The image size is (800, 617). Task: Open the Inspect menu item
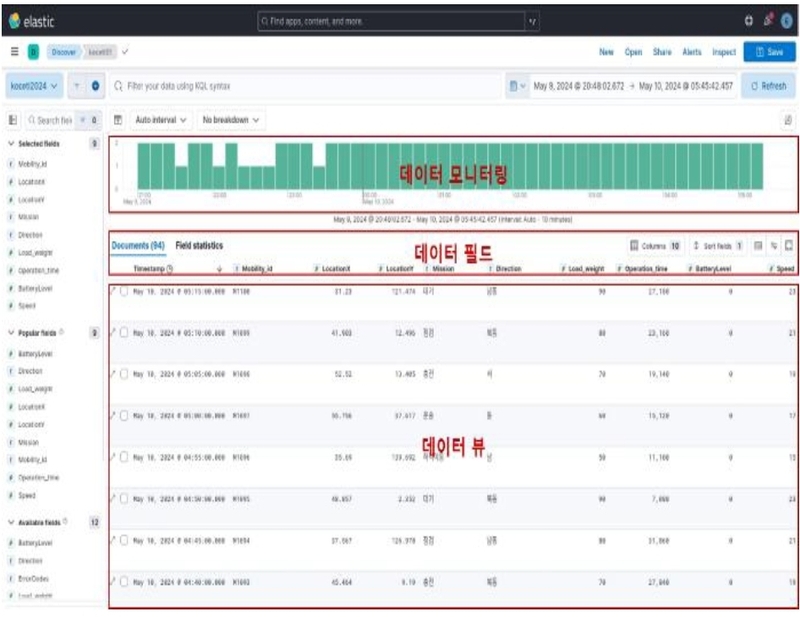(x=724, y=52)
